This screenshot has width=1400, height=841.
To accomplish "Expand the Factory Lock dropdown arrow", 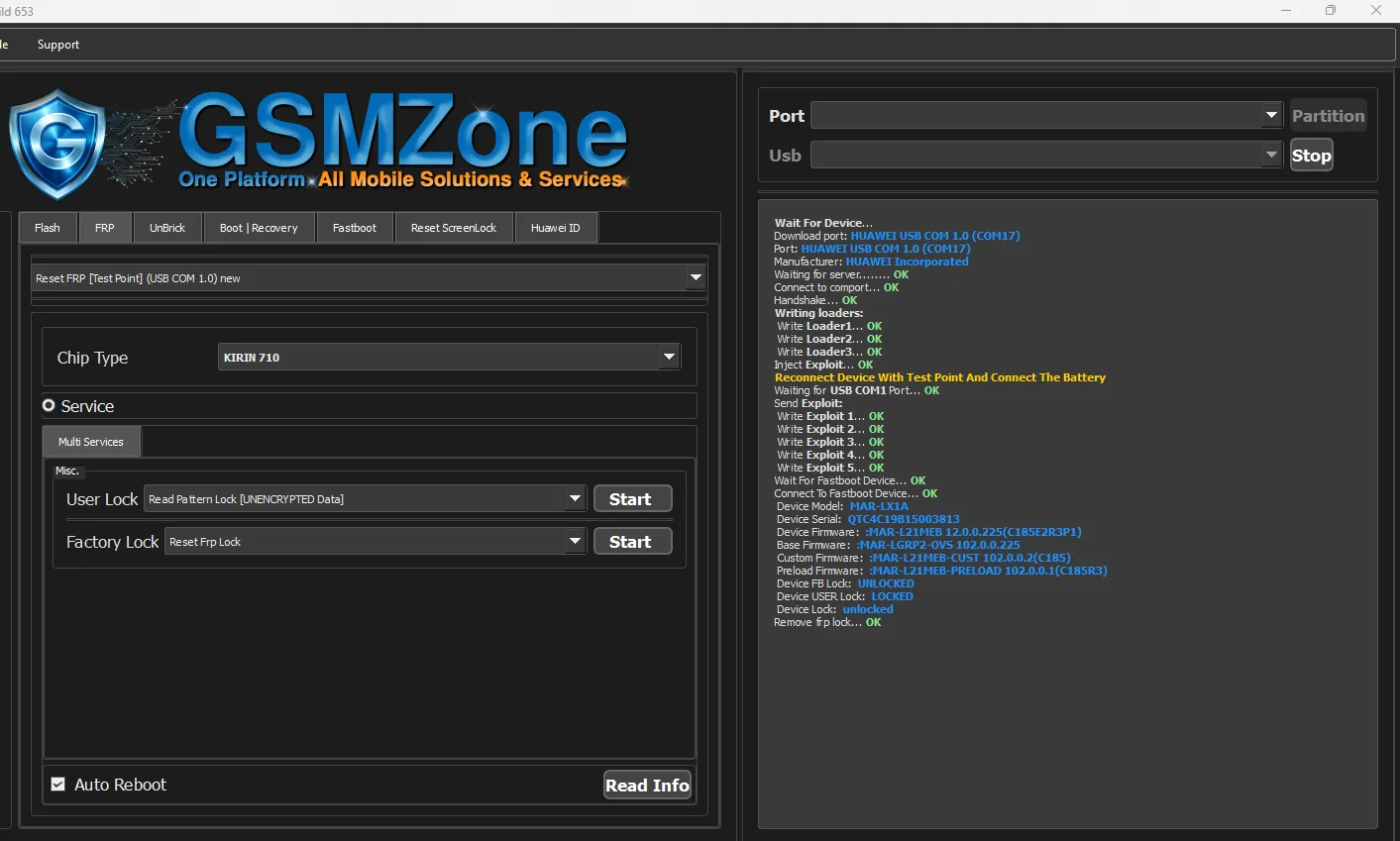I will (575, 542).
